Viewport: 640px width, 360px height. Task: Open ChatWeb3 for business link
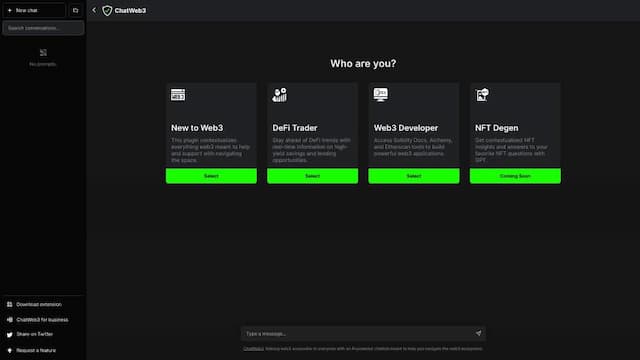click(42, 320)
